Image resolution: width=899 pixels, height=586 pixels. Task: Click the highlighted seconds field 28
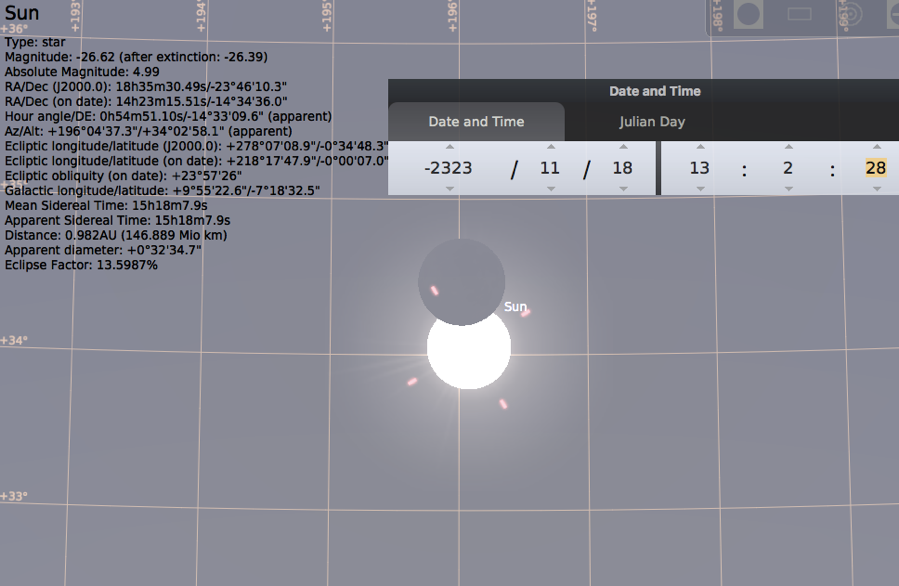pos(876,168)
